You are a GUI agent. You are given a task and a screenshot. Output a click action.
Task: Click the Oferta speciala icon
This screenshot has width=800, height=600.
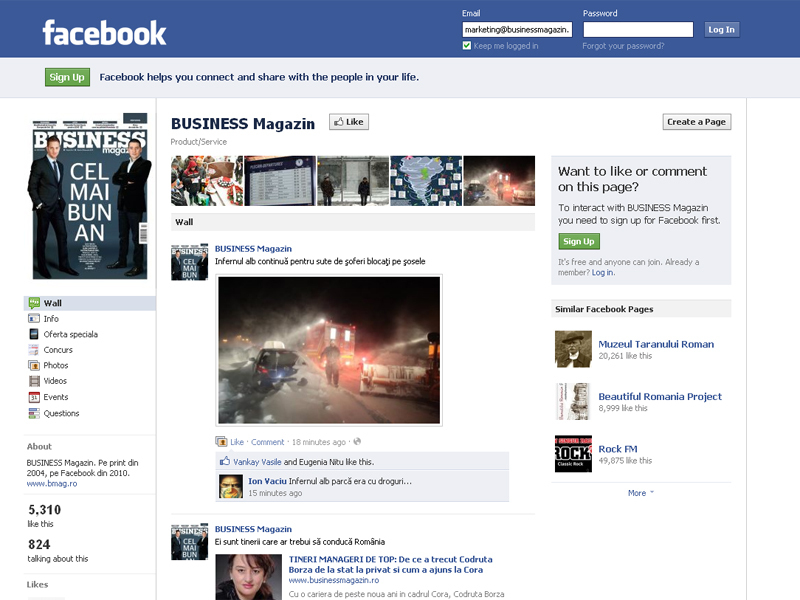[x=34, y=334]
